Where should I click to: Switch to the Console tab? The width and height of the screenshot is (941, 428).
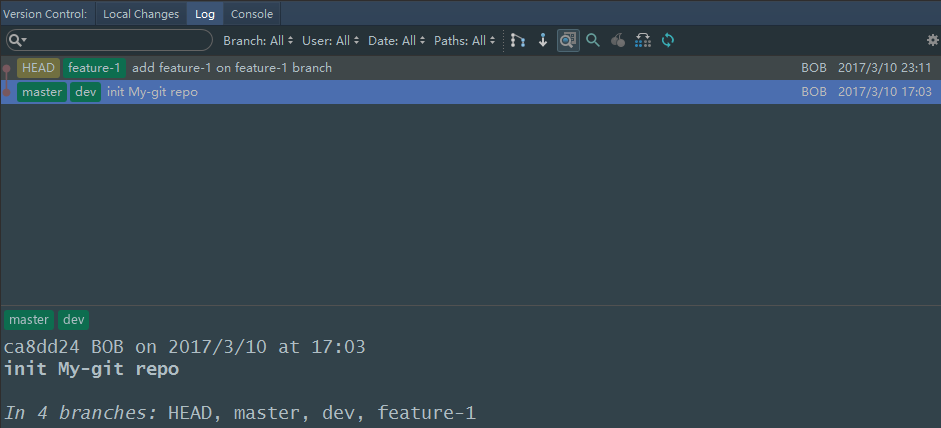click(x=252, y=14)
